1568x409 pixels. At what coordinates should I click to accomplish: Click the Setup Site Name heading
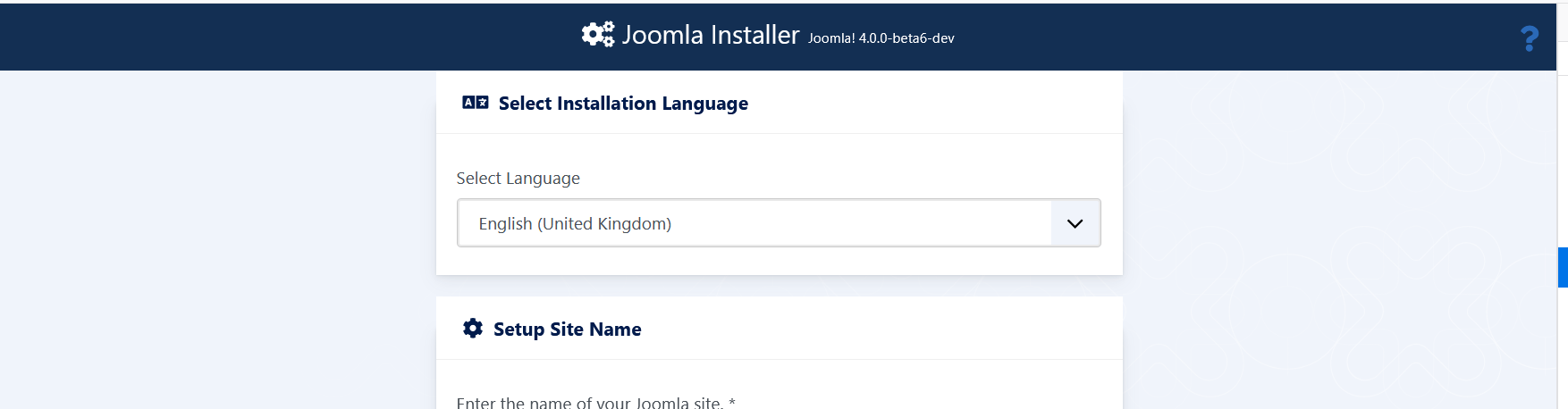click(x=568, y=330)
